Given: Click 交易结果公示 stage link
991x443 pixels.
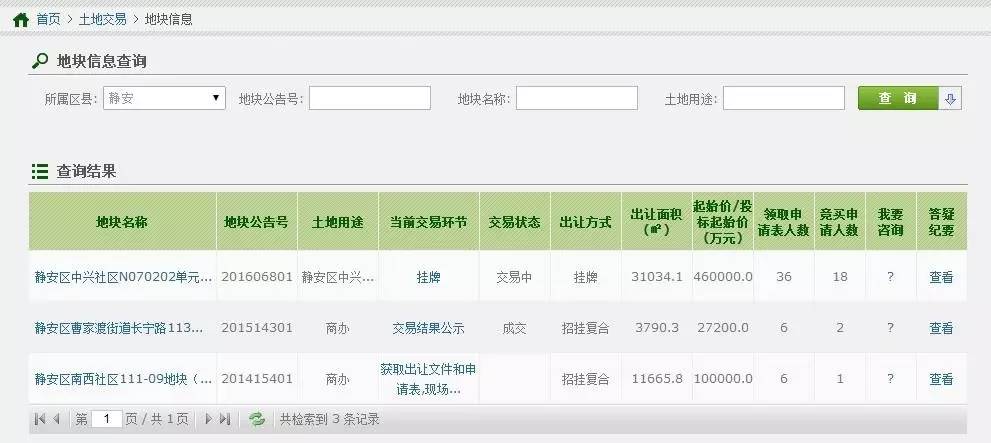Looking at the screenshot, I should click(429, 328).
